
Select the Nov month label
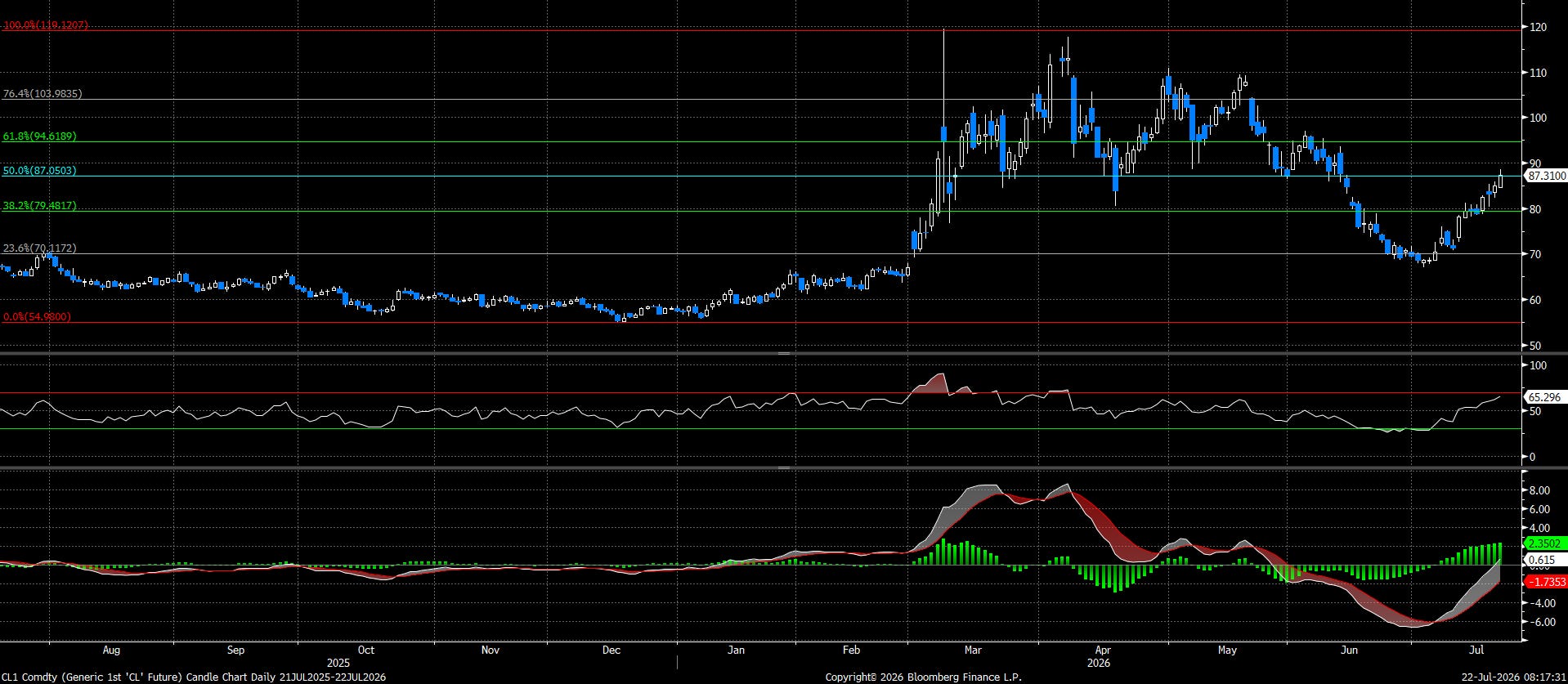(490, 650)
